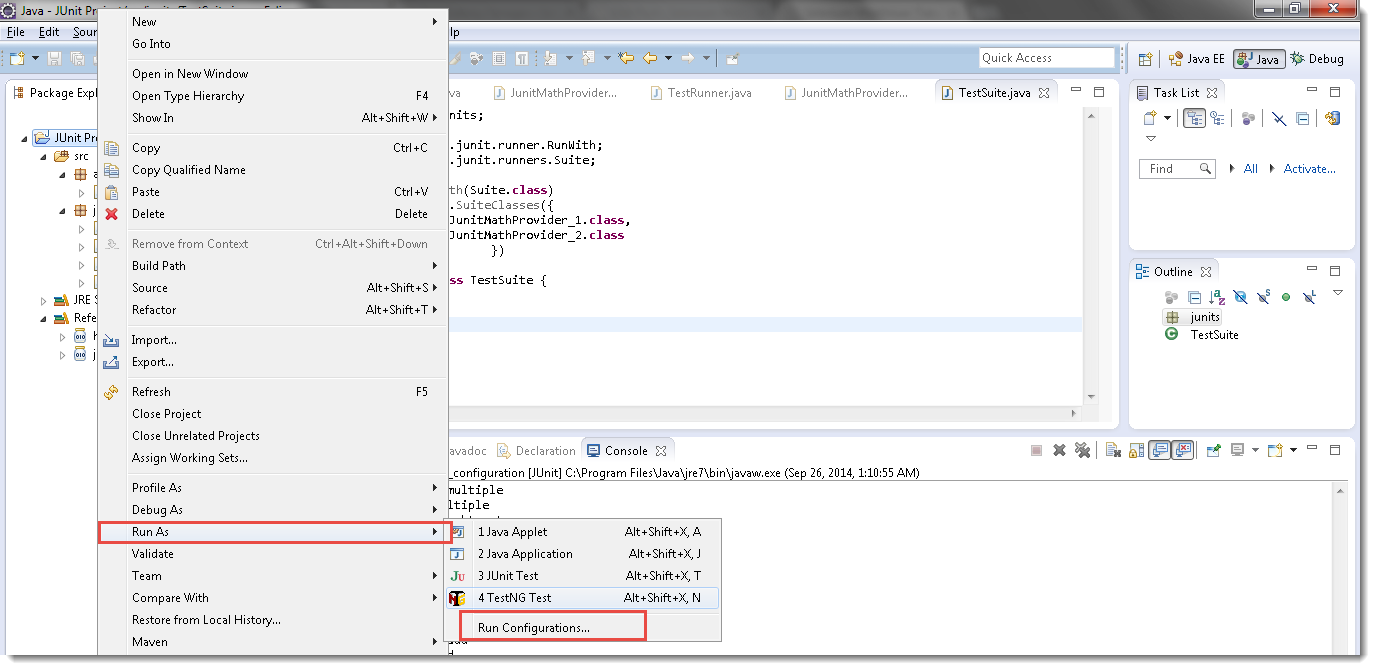Viewport: 1375px width, 670px height.
Task: Click the green circle icon in Outline toolbar
Action: point(1286,297)
